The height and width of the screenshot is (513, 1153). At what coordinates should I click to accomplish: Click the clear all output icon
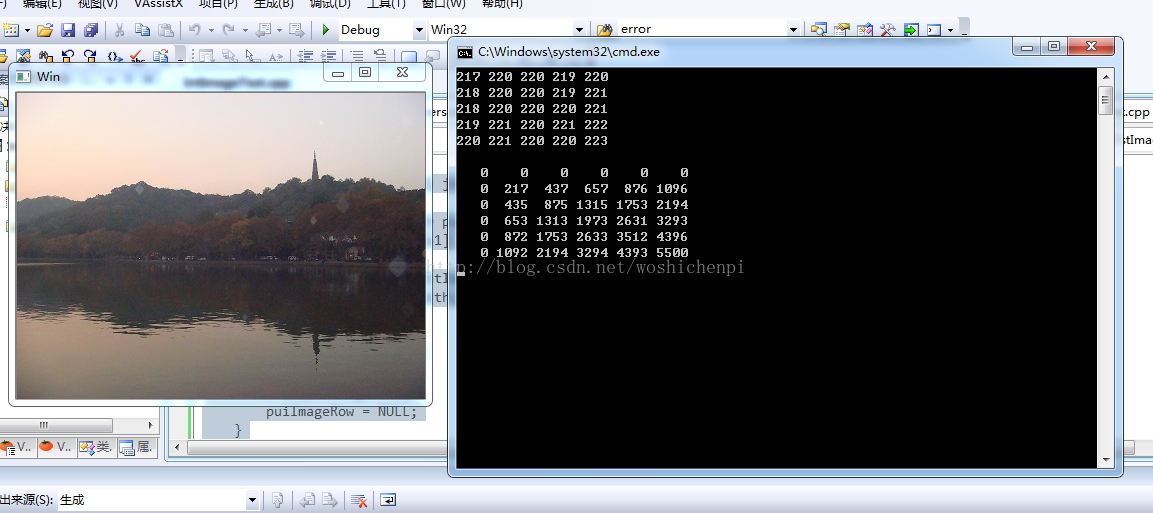pos(359,501)
